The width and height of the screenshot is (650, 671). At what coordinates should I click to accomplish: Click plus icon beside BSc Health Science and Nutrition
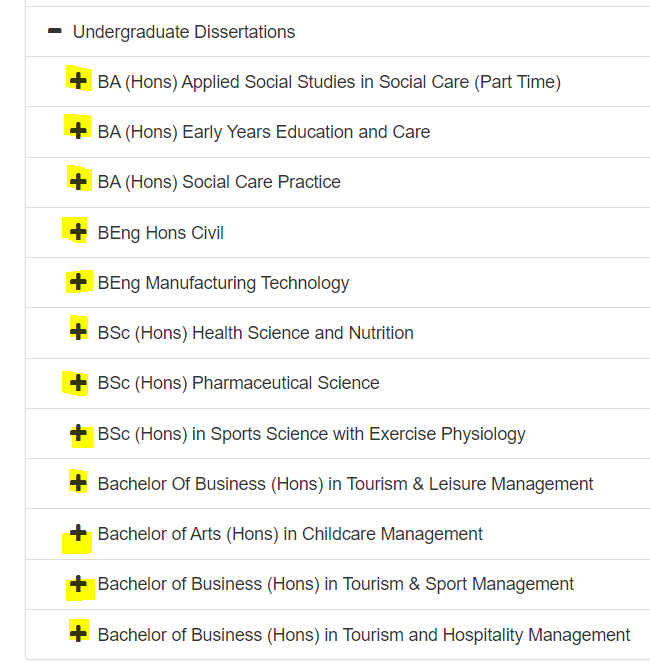tap(78, 332)
